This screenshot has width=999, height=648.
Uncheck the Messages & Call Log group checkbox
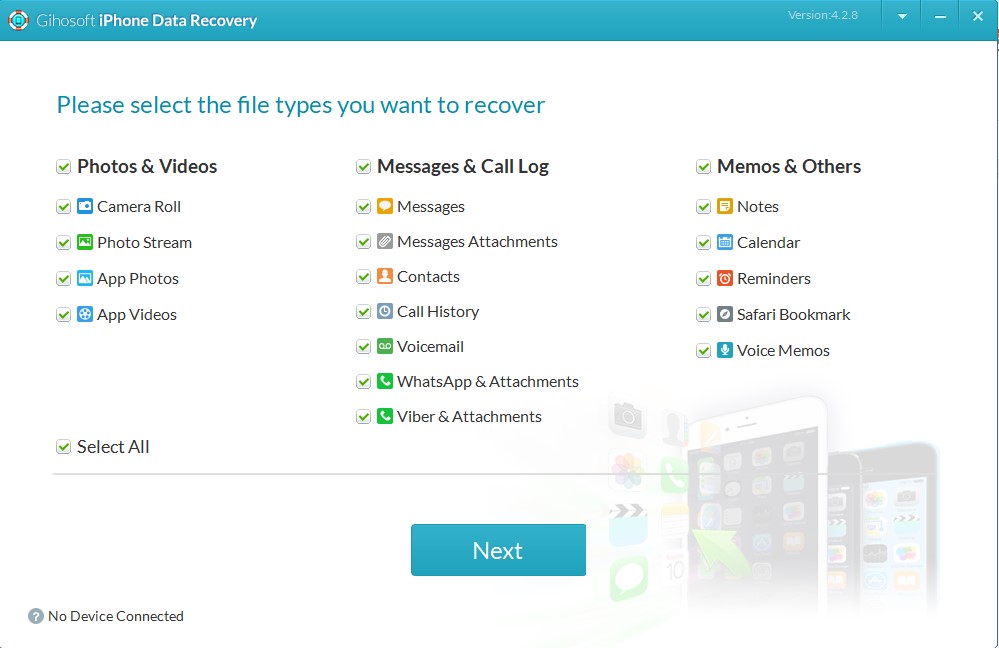(x=363, y=167)
